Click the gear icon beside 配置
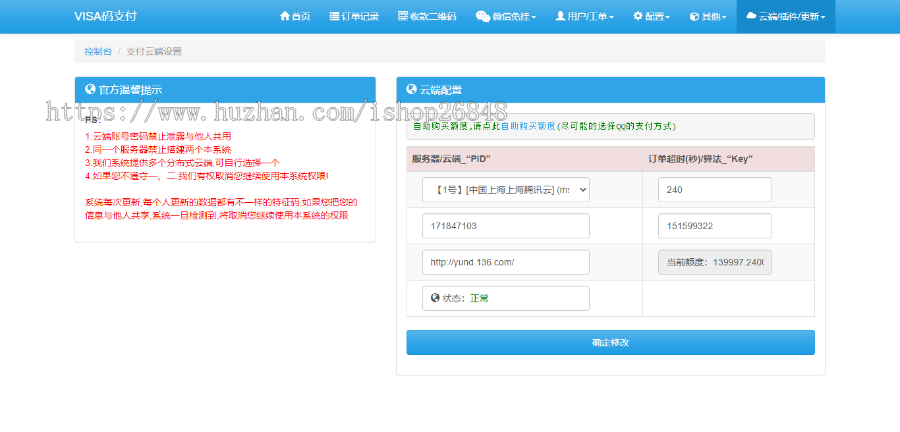 pyautogui.click(x=638, y=16)
